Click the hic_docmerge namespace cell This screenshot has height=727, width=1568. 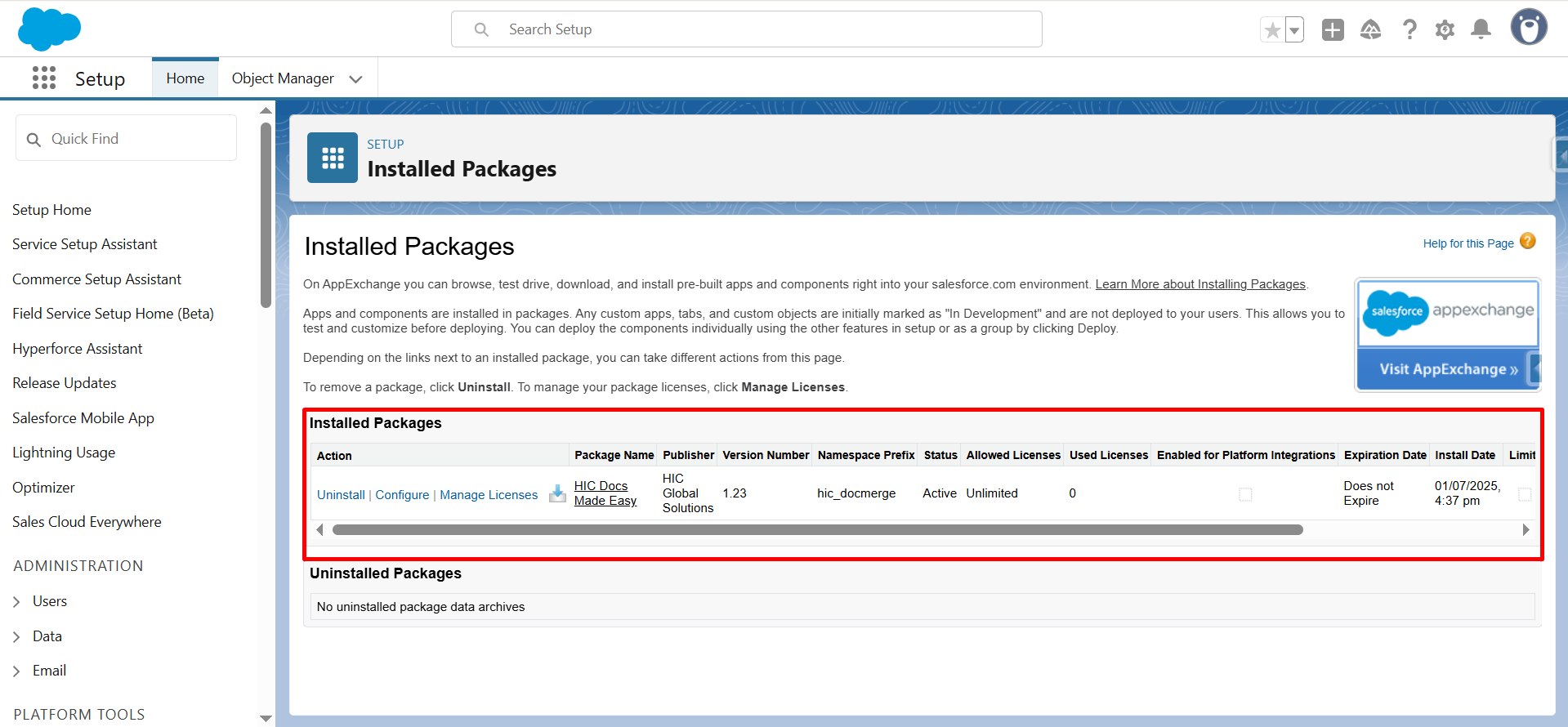point(856,493)
